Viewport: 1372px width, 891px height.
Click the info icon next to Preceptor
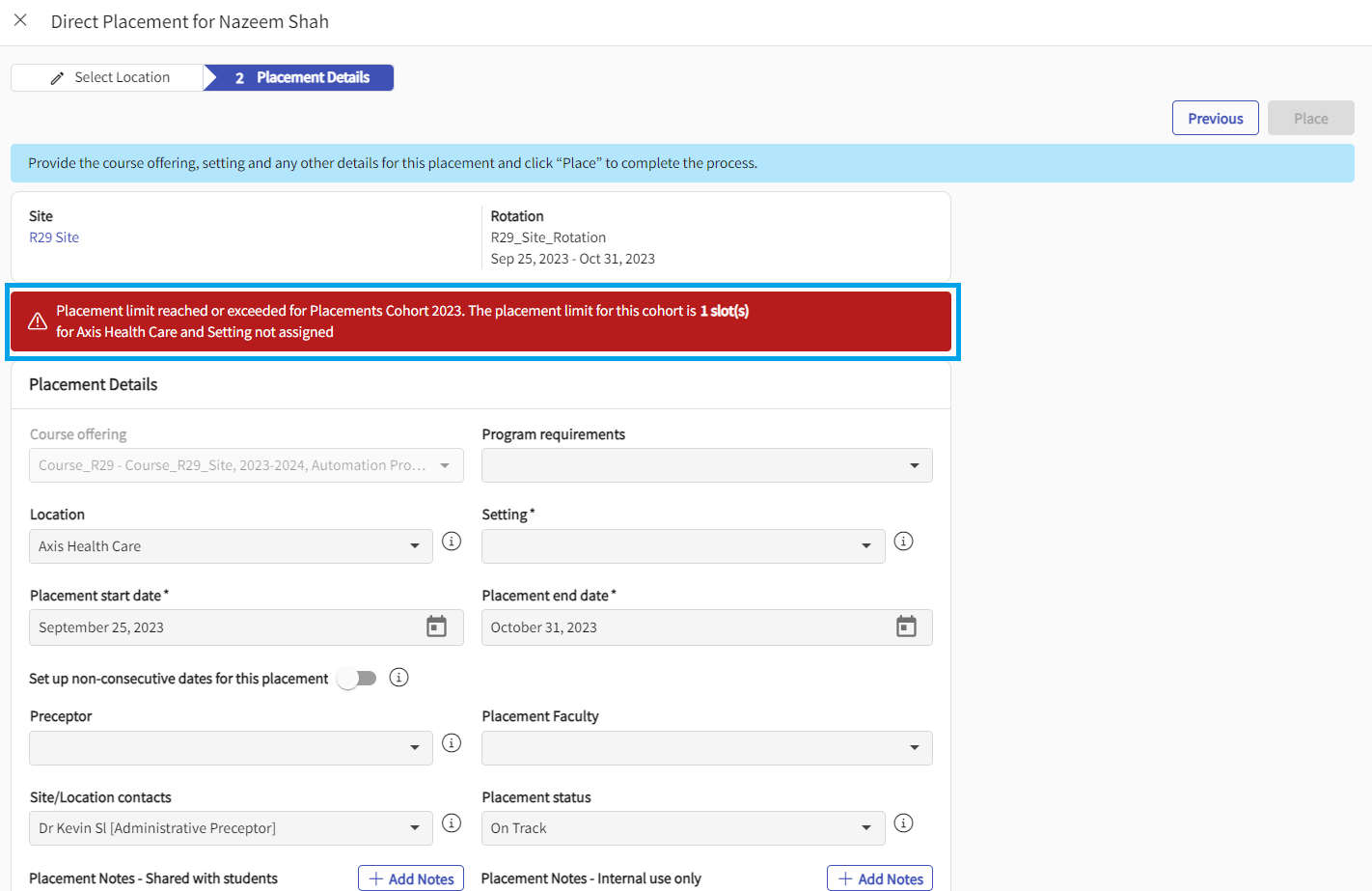click(x=451, y=743)
